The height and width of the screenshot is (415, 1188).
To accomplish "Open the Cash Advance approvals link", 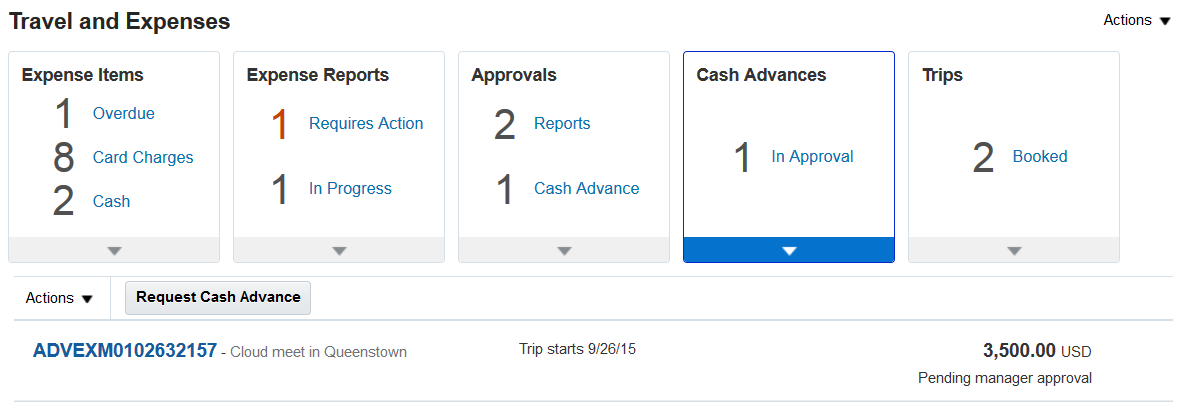I will [586, 188].
